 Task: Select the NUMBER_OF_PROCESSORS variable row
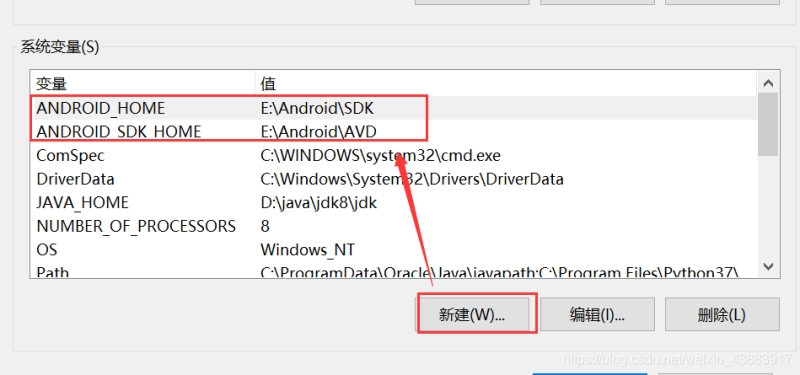click(393, 226)
